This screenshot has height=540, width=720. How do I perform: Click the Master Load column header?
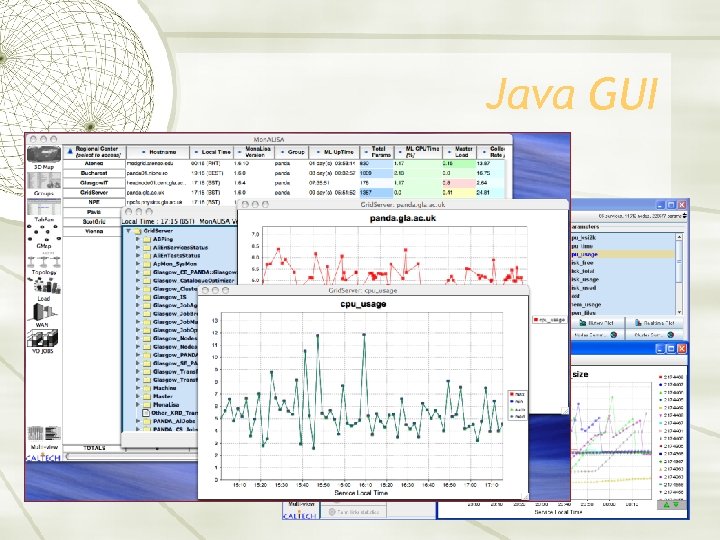coord(460,152)
